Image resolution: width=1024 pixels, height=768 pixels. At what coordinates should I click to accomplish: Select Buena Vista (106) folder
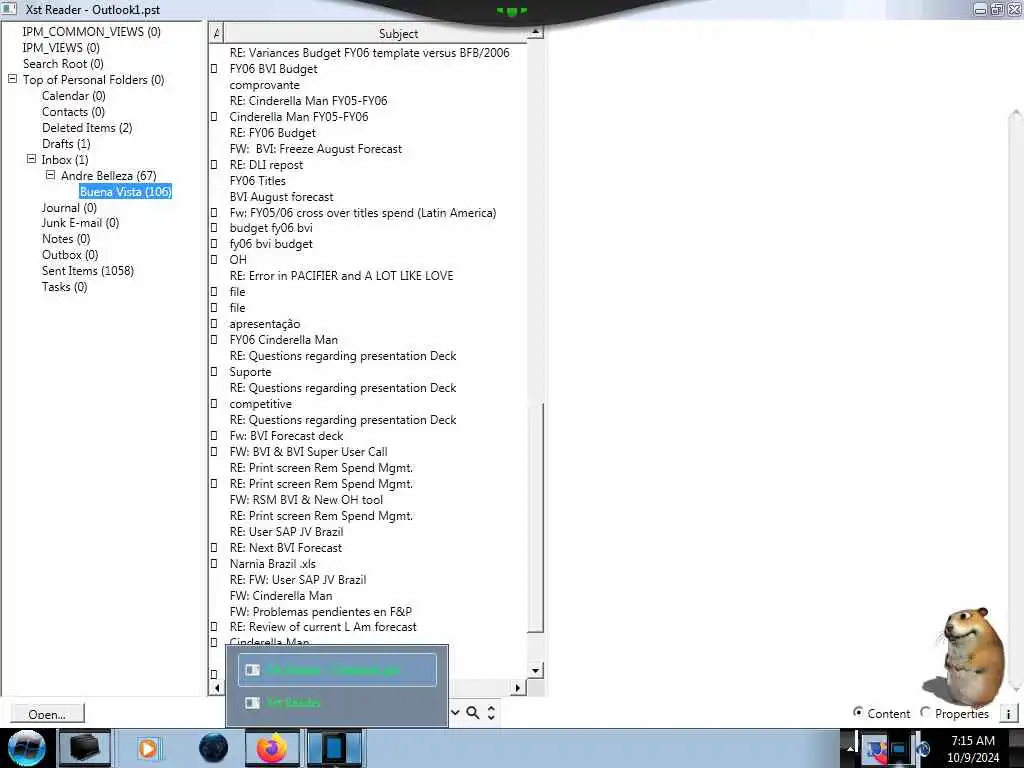[x=125, y=191]
